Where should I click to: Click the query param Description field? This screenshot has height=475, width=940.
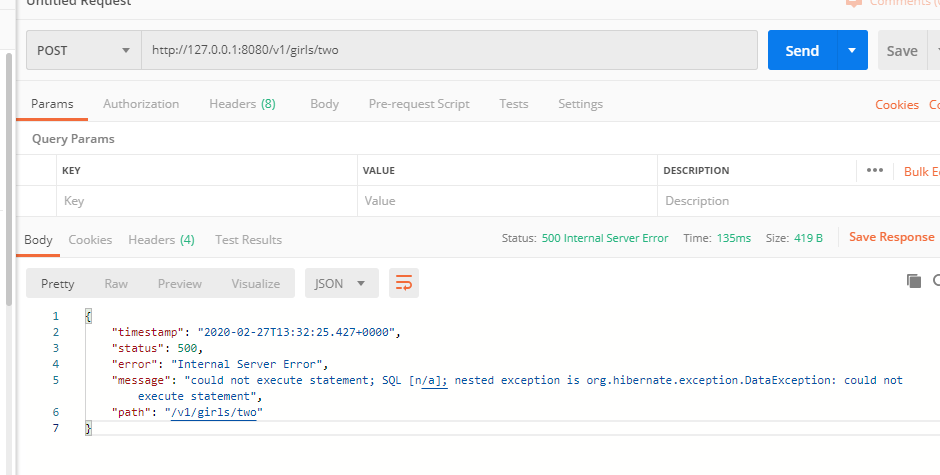[x=799, y=201]
